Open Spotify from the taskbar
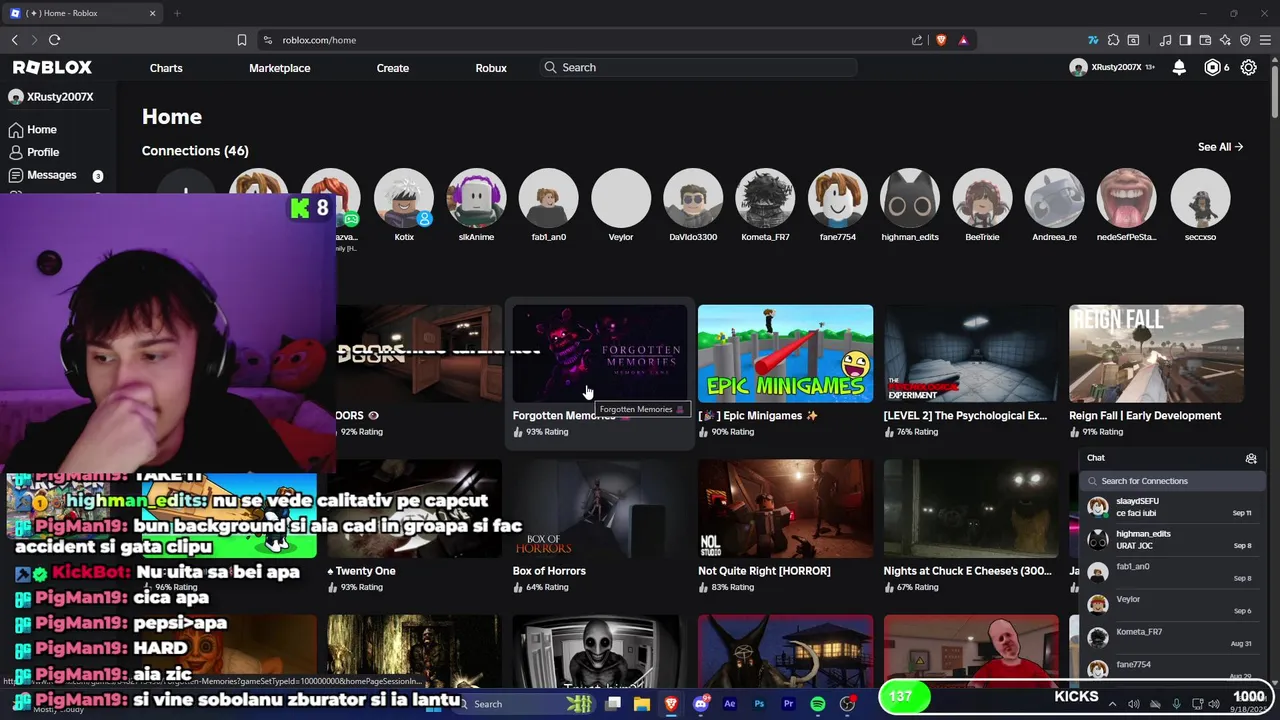Viewport: 1280px width, 720px height. click(818, 704)
